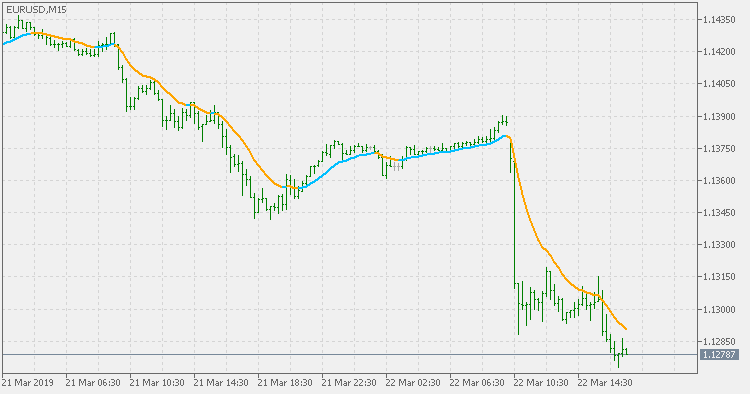
Task: Select the 1.14200 price axis label
Action: pyautogui.click(x=719, y=52)
